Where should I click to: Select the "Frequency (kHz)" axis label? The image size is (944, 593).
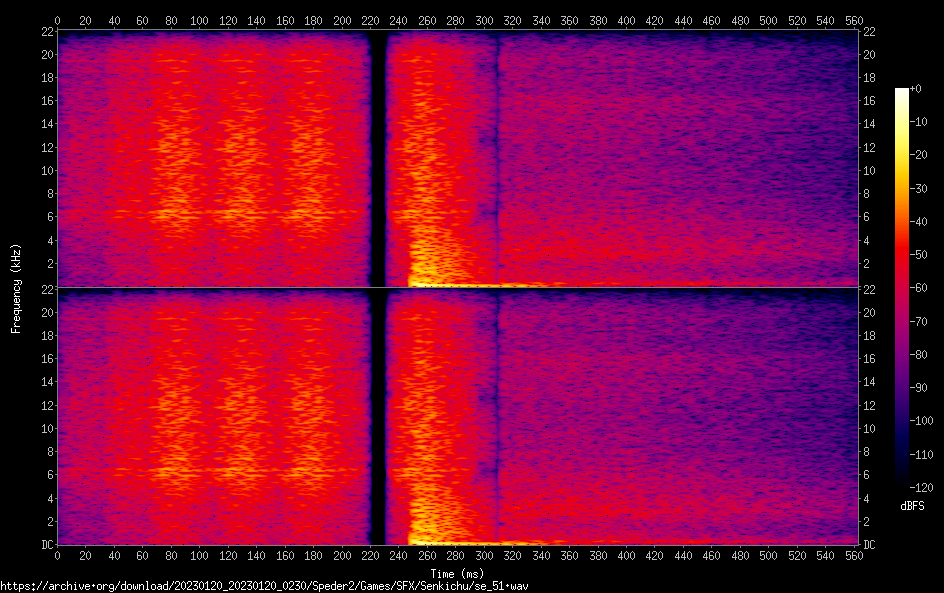click(x=16, y=287)
